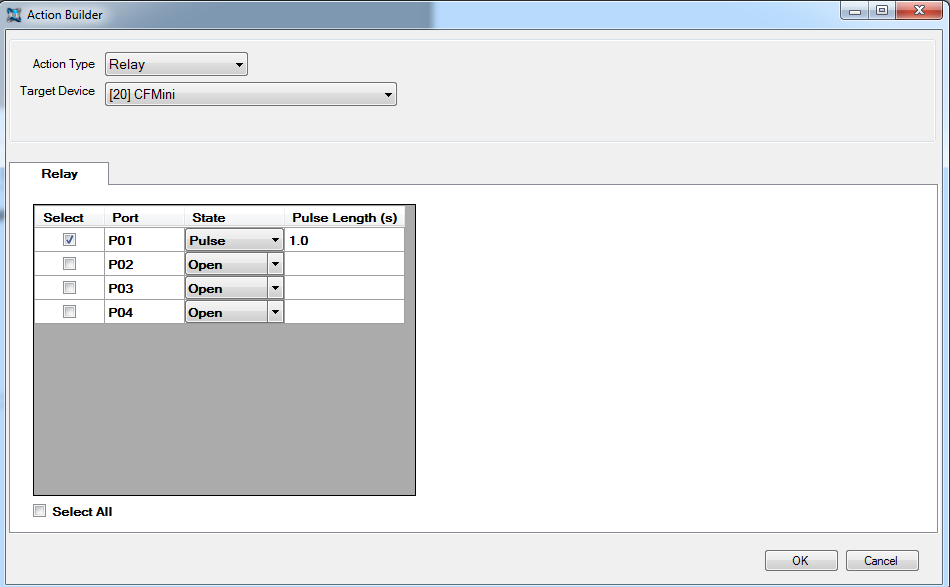The width and height of the screenshot is (950, 587).
Task: Expand the P03 State combo box
Action: click(234, 288)
